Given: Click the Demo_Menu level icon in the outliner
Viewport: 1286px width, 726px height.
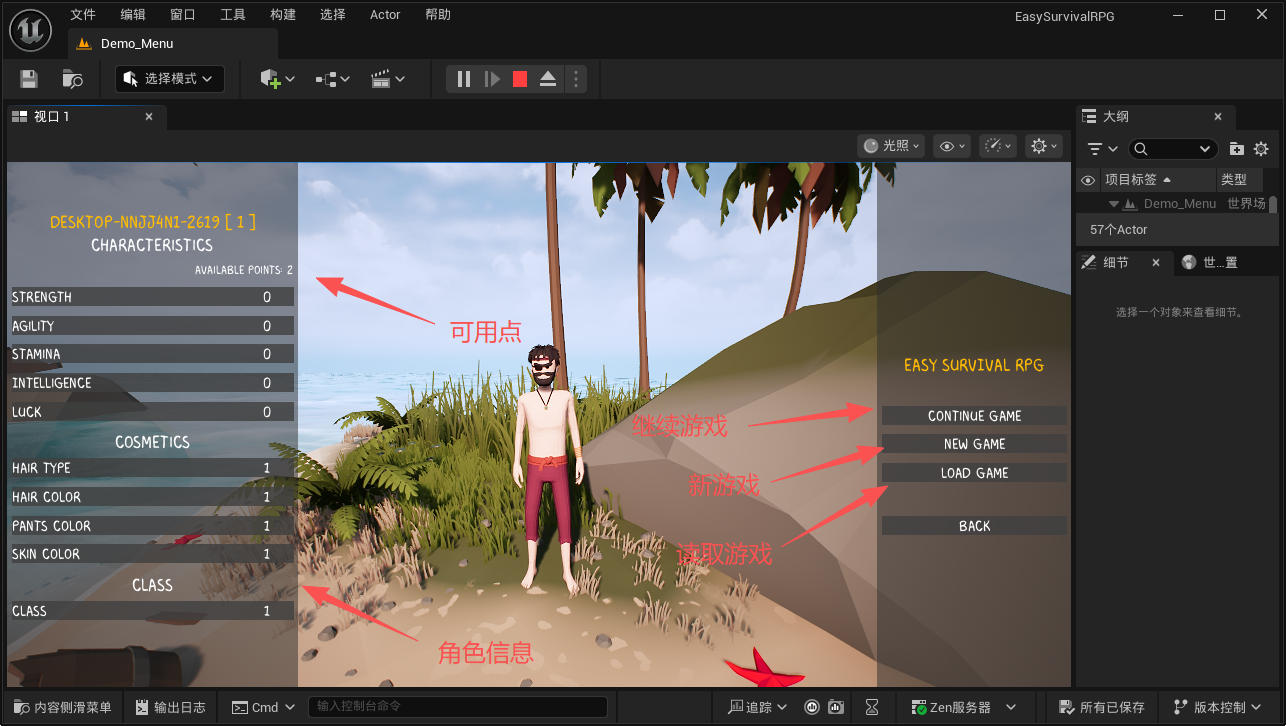Looking at the screenshot, I should click(1130, 204).
